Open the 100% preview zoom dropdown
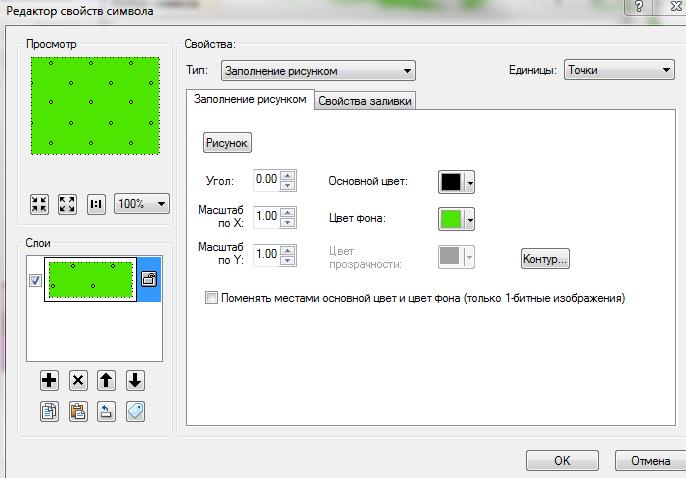 (x=142, y=204)
